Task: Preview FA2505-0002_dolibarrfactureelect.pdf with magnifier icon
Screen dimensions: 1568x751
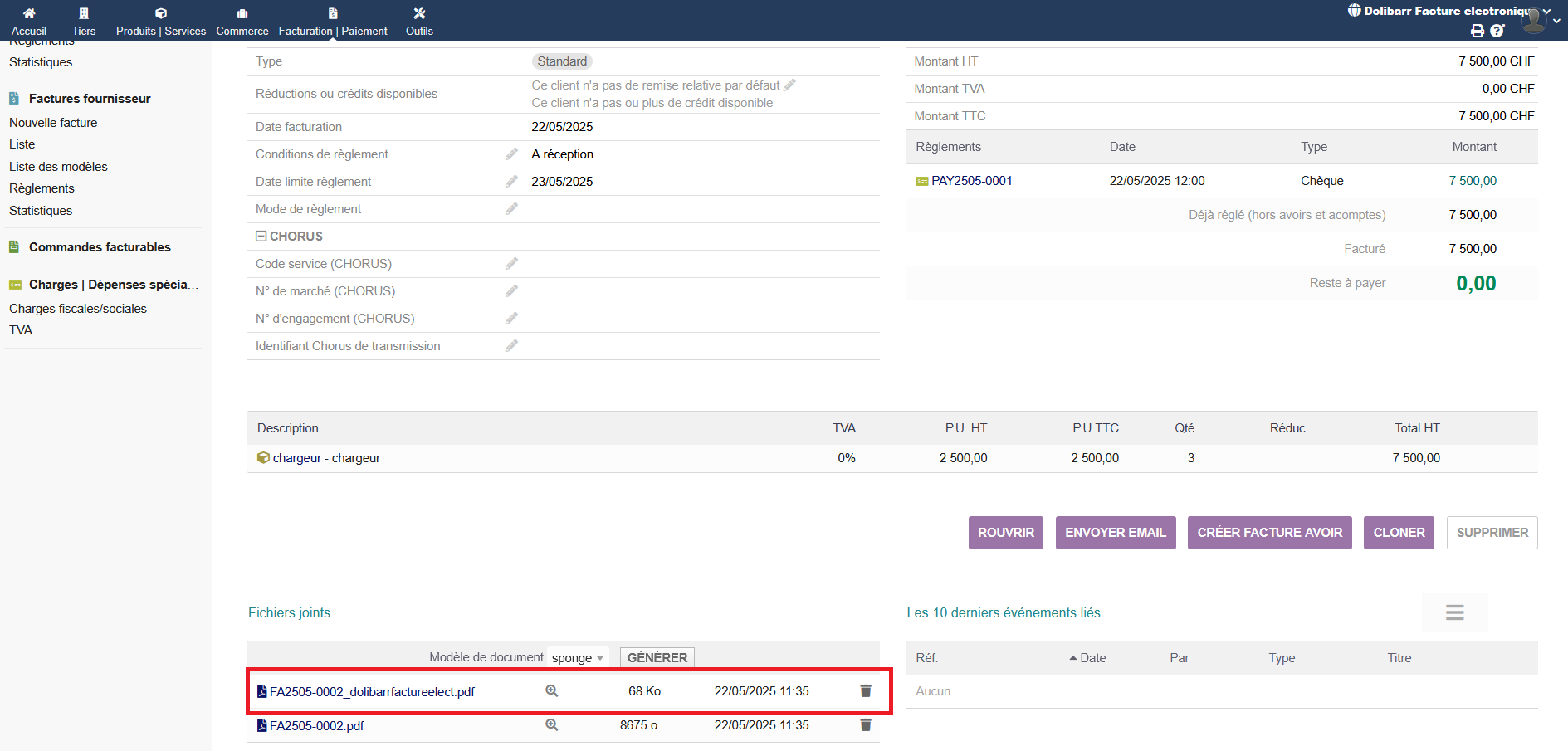Action: [x=551, y=691]
